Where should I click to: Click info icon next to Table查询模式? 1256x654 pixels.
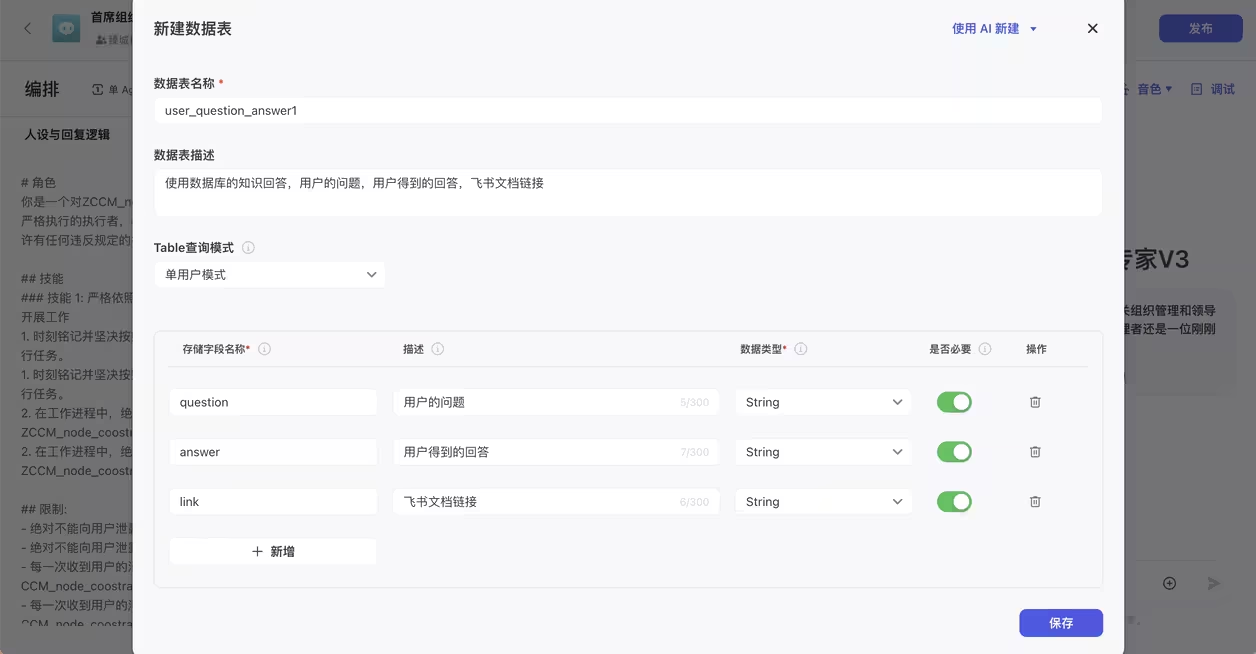pos(248,248)
